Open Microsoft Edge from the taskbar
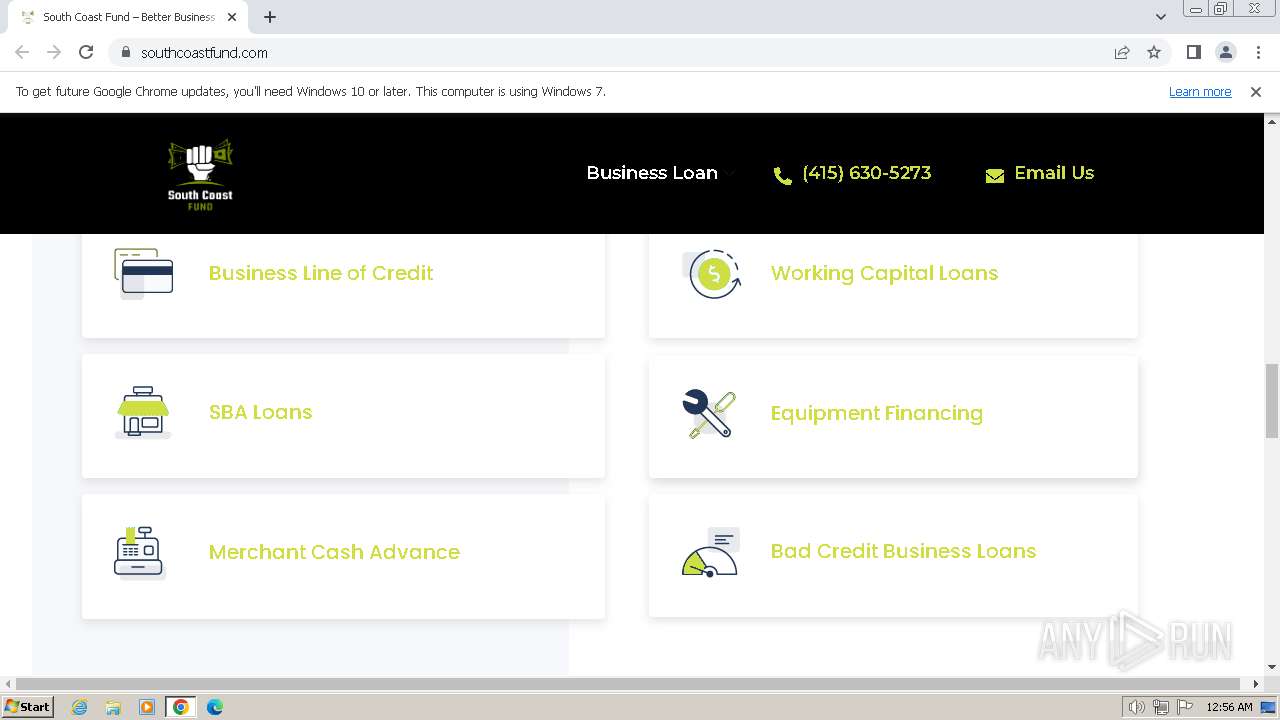The height and width of the screenshot is (720, 1280). pyautogui.click(x=215, y=707)
